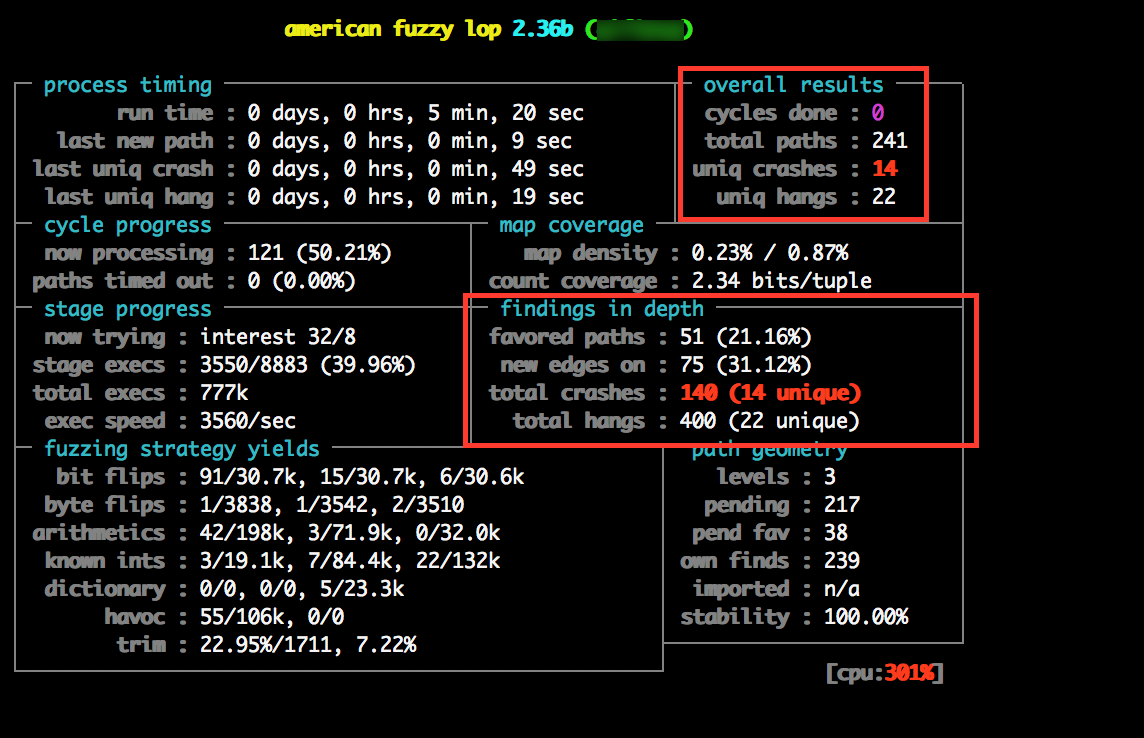
Task: Click the 'havoc' value 55/106k, 0/0
Action: coord(272,618)
